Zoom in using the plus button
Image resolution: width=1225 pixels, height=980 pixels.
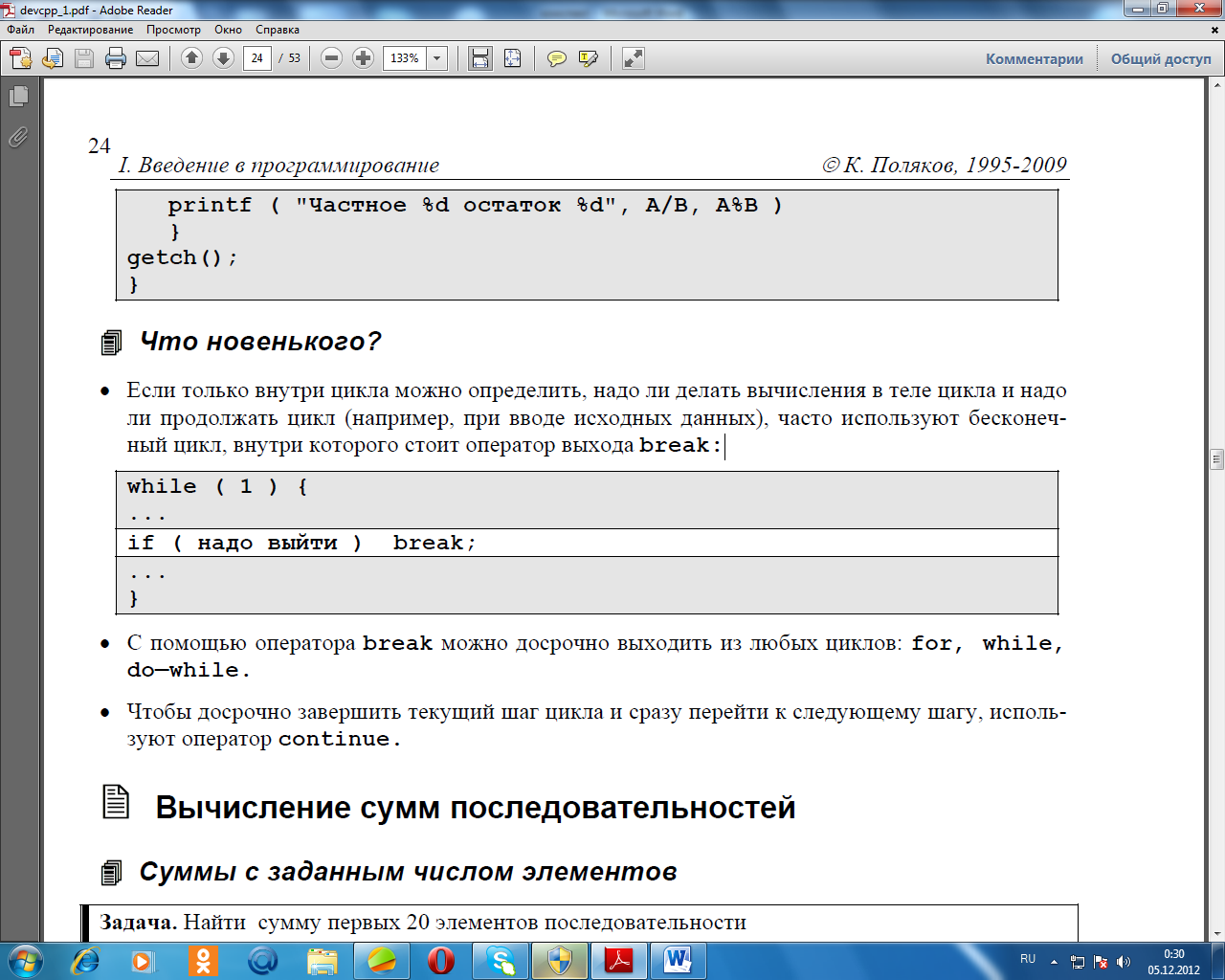(x=363, y=58)
